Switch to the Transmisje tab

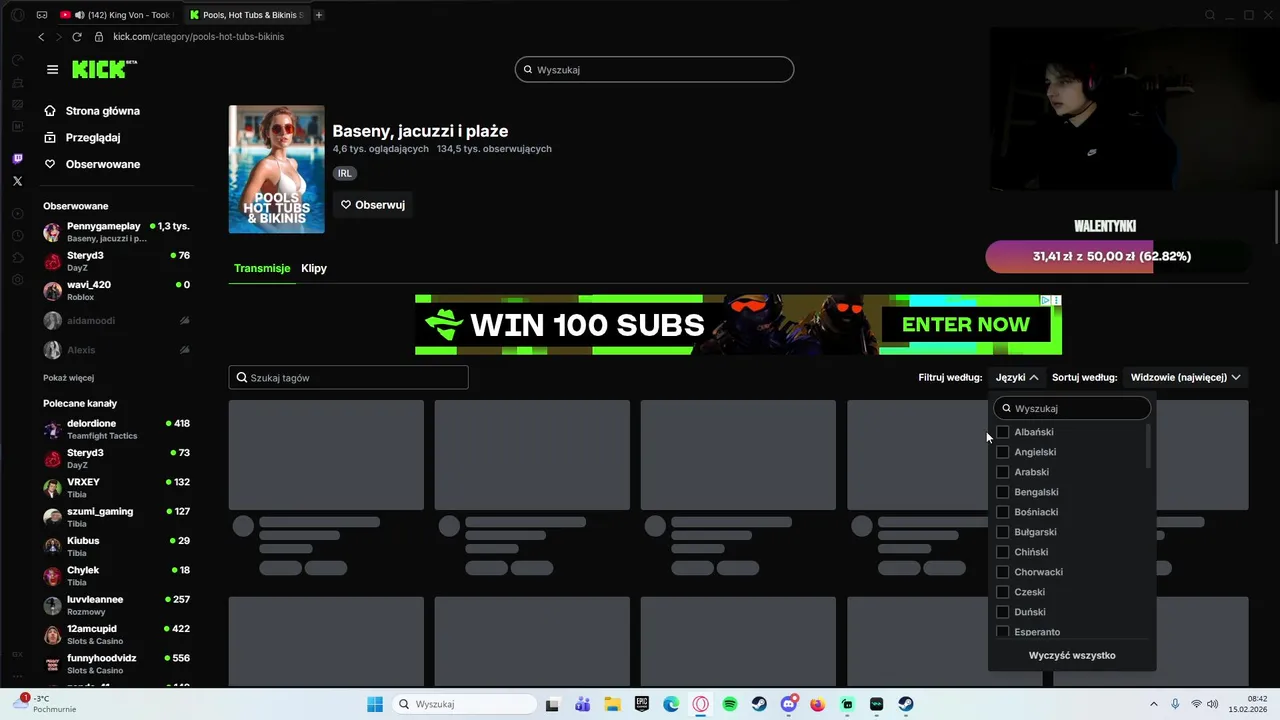tap(262, 268)
